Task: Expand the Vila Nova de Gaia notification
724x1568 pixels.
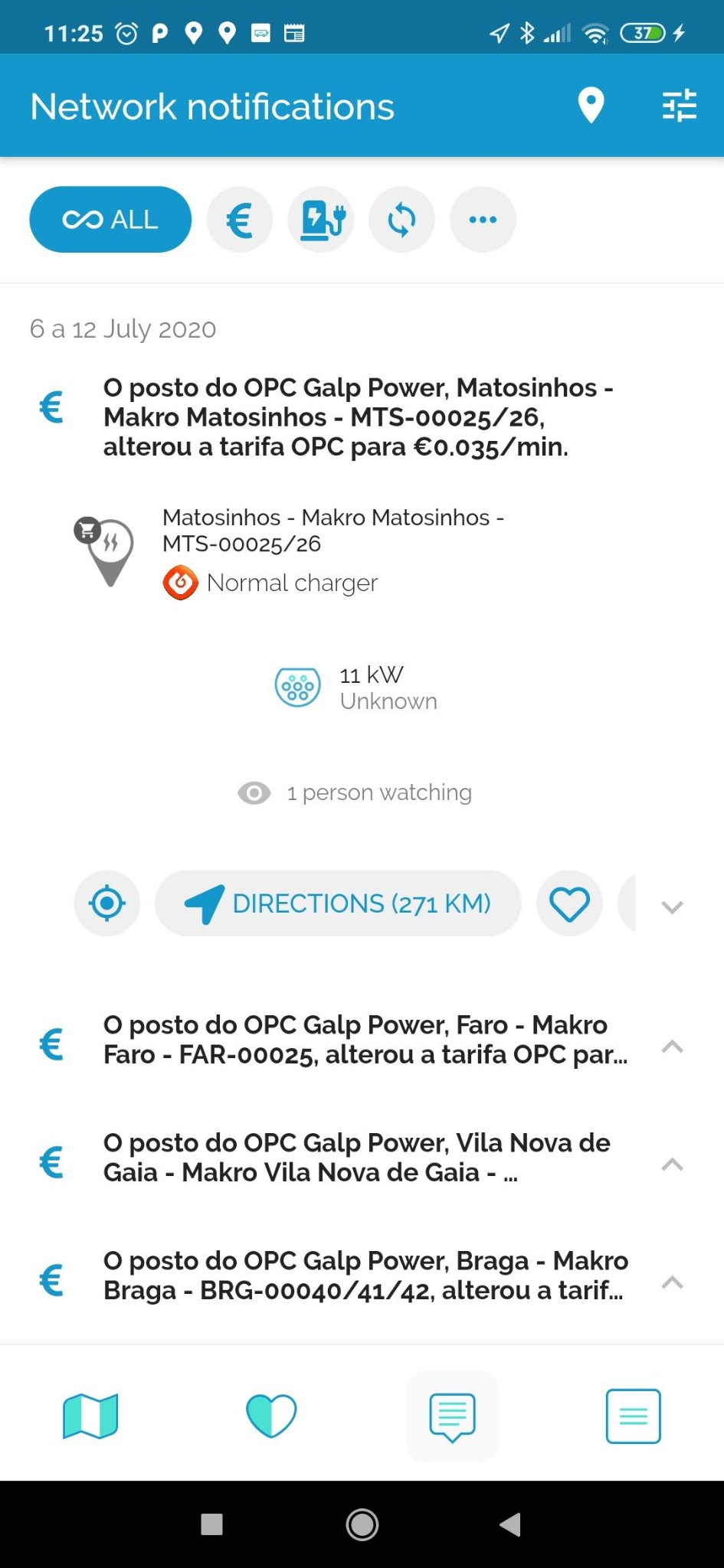Action: pyautogui.click(x=672, y=1164)
